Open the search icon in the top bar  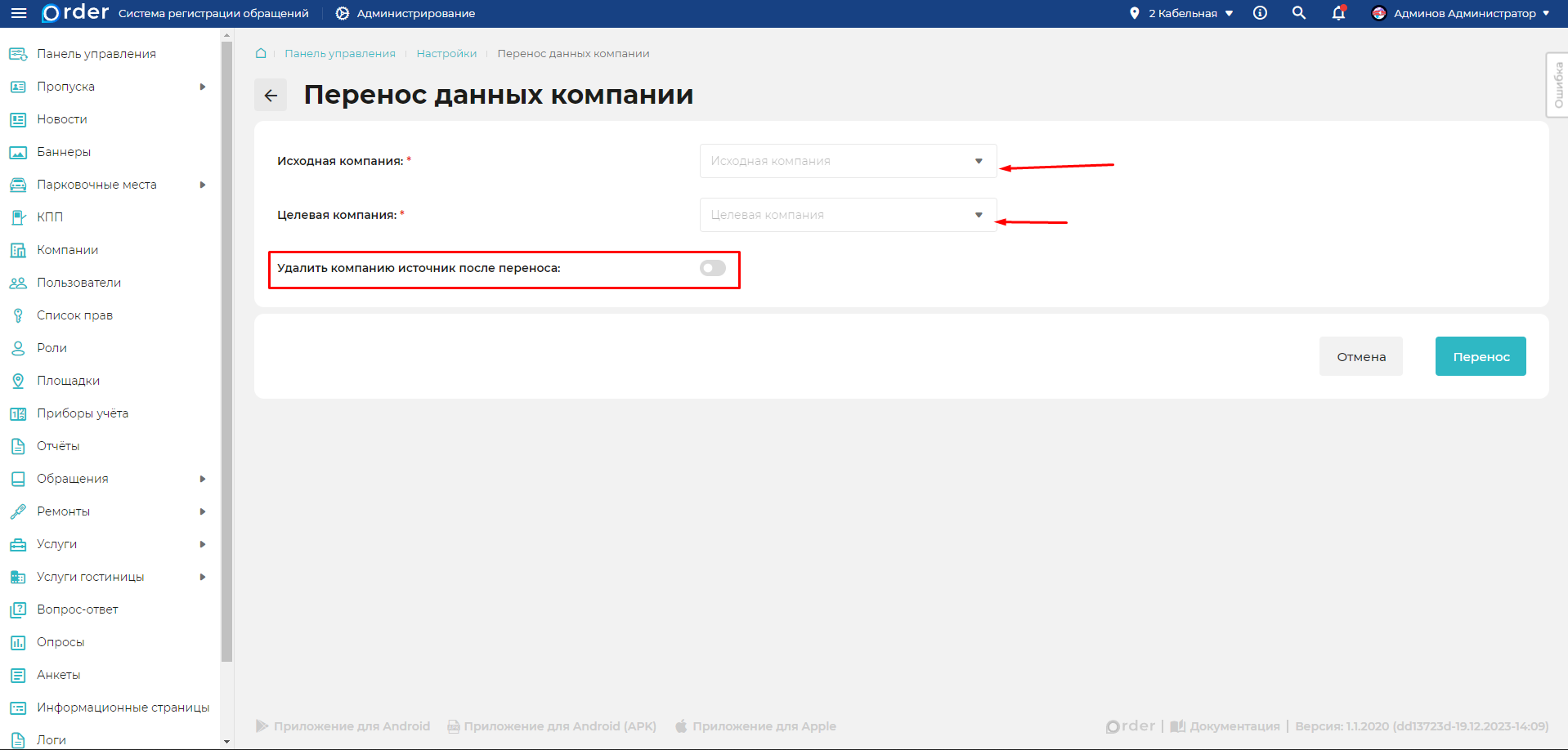point(1298,13)
